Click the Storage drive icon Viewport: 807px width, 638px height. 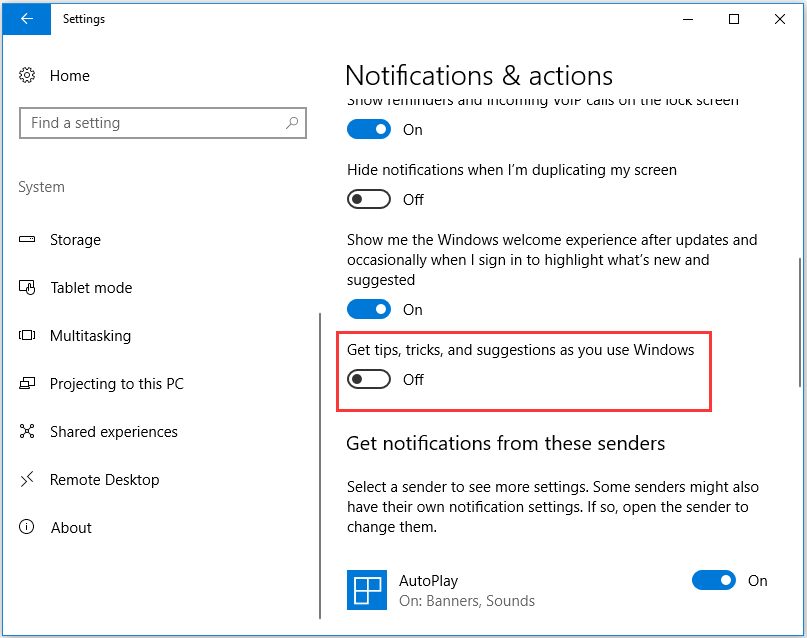click(28, 240)
